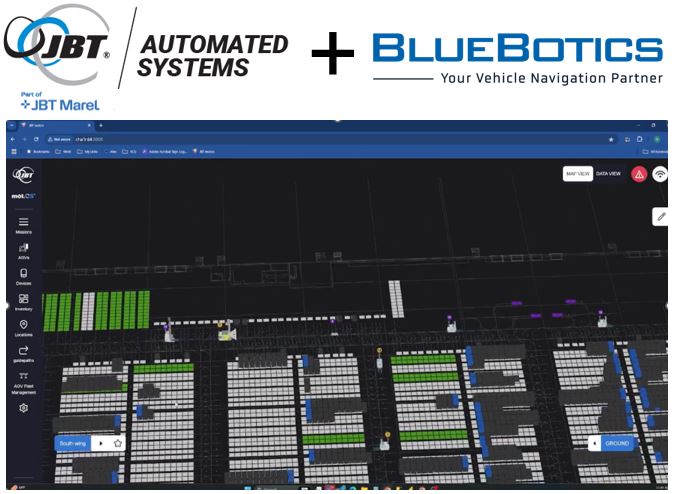Go to the Locations pin icon
This screenshot has height=494, width=675.
23,325
